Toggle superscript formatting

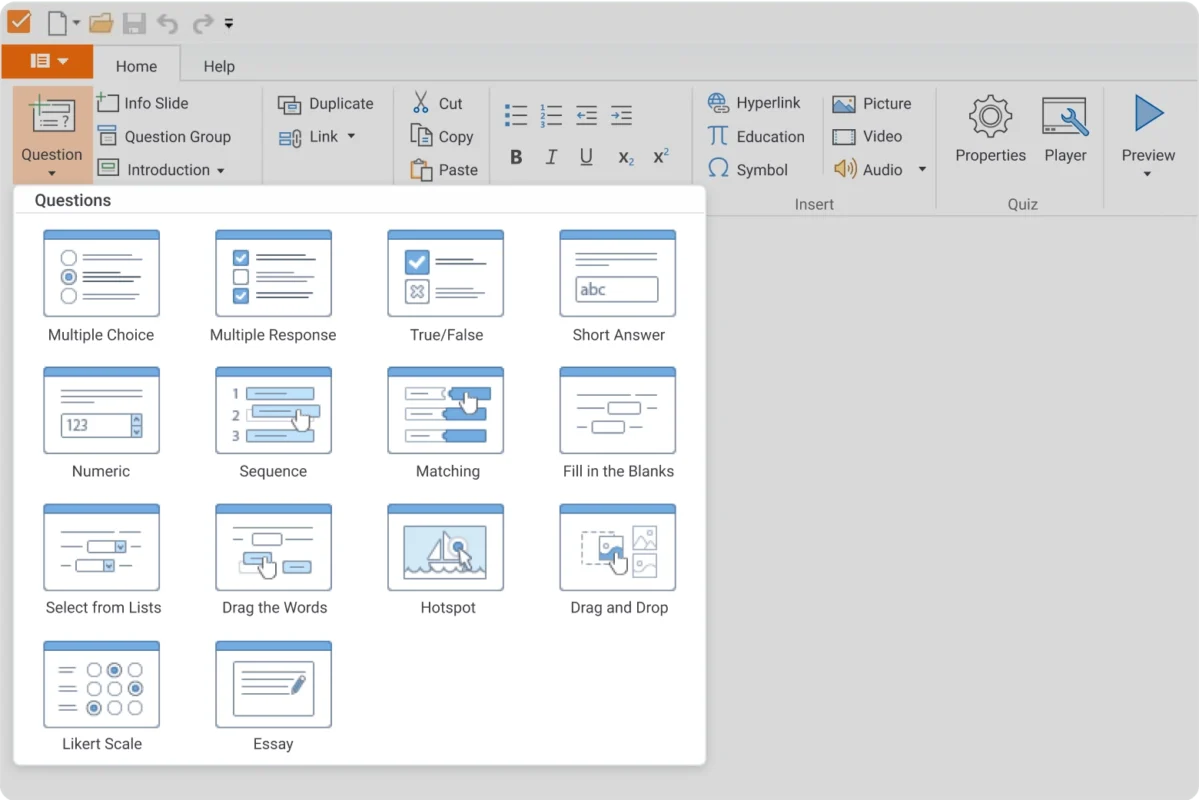[661, 156]
